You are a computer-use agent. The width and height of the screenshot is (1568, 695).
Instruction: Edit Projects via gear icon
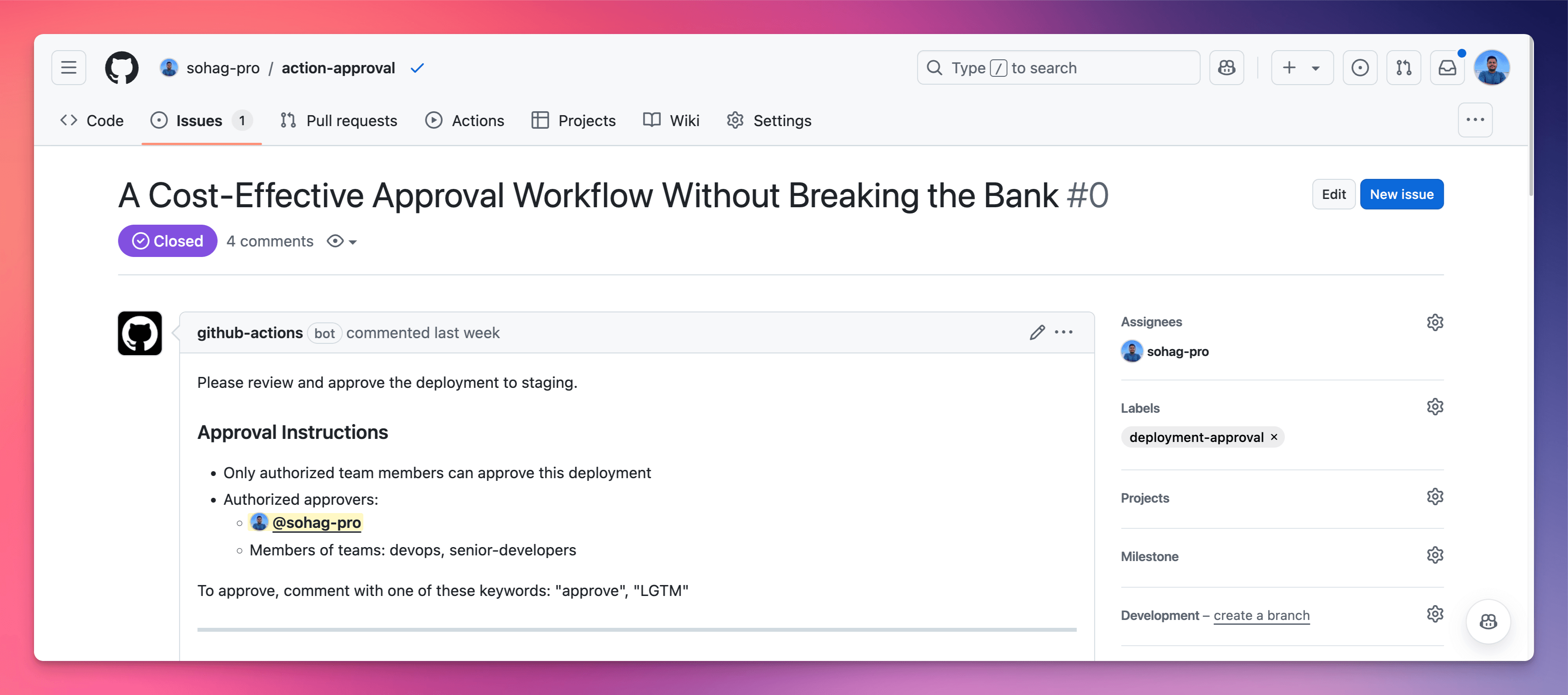[x=1435, y=497]
